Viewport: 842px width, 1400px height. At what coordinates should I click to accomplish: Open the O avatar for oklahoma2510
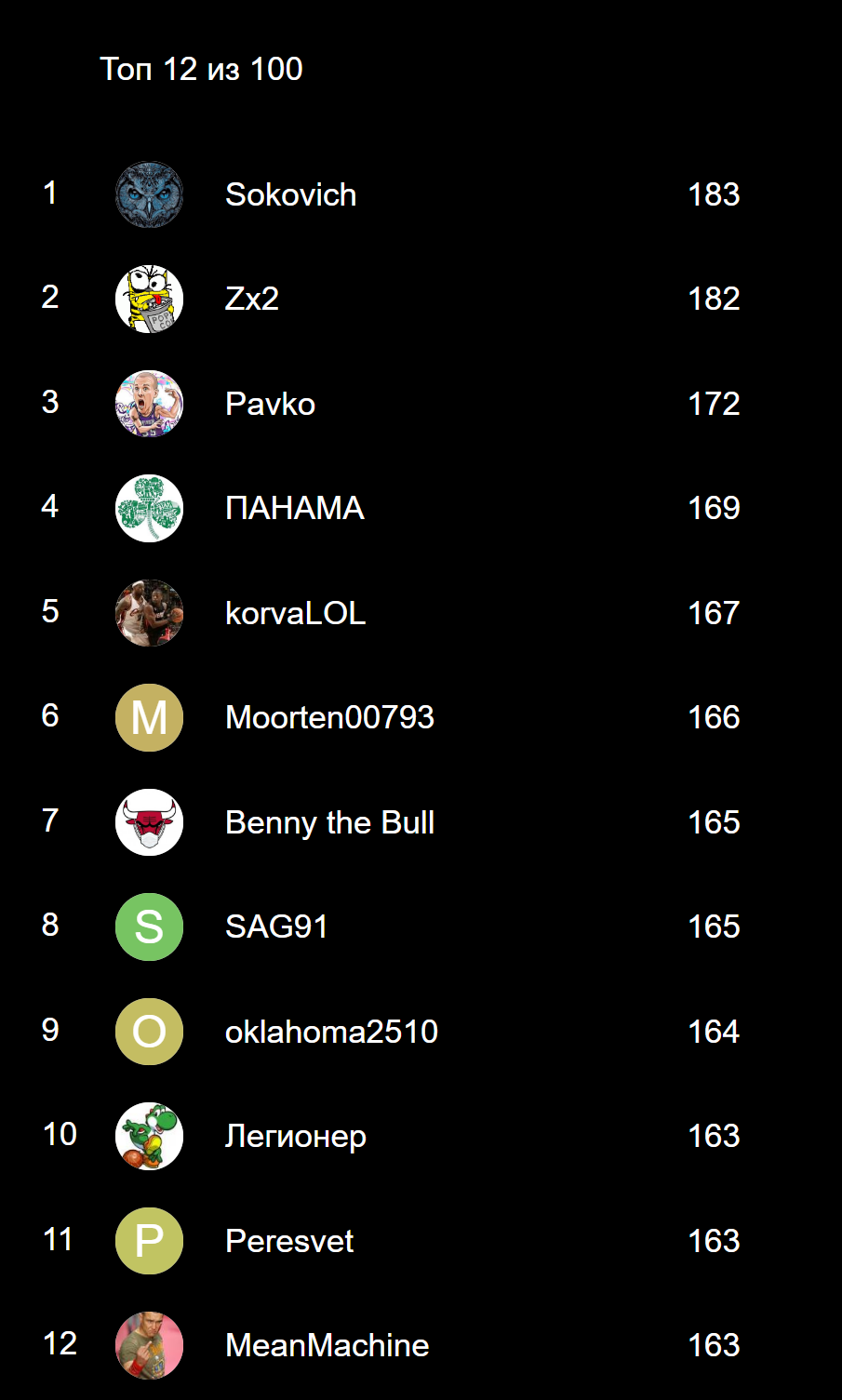pos(149,1032)
